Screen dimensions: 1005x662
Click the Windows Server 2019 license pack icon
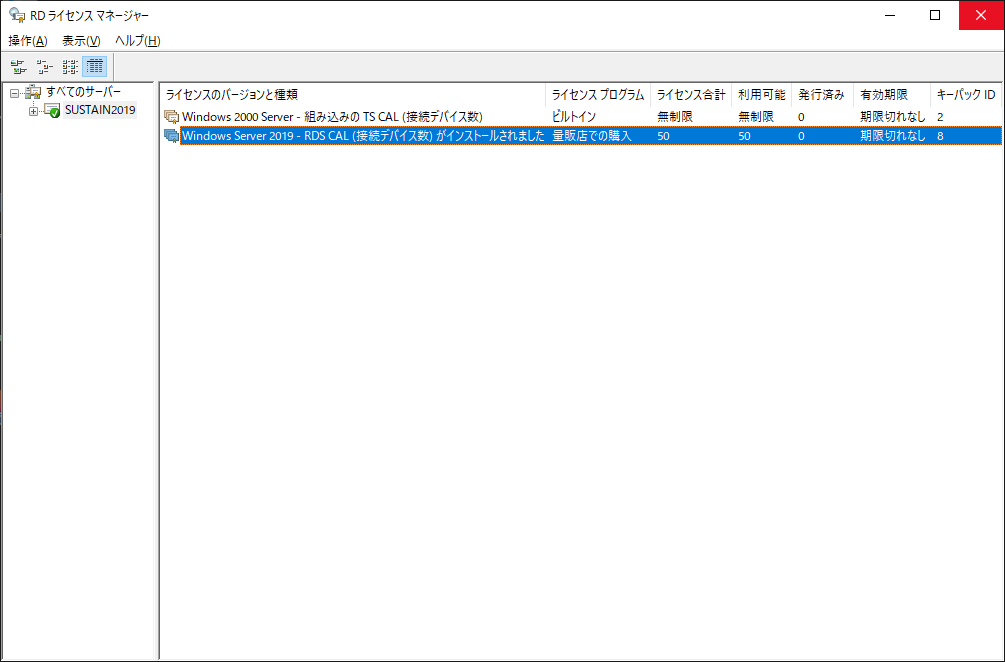[x=171, y=136]
